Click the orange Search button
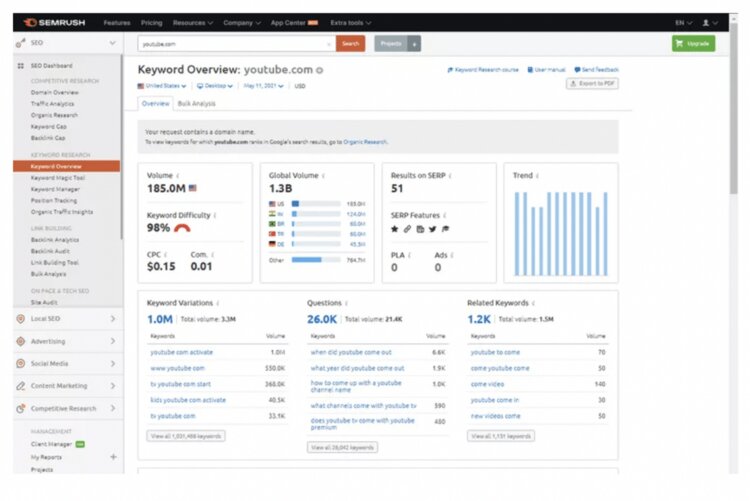This screenshot has width=750, height=501. (350, 44)
